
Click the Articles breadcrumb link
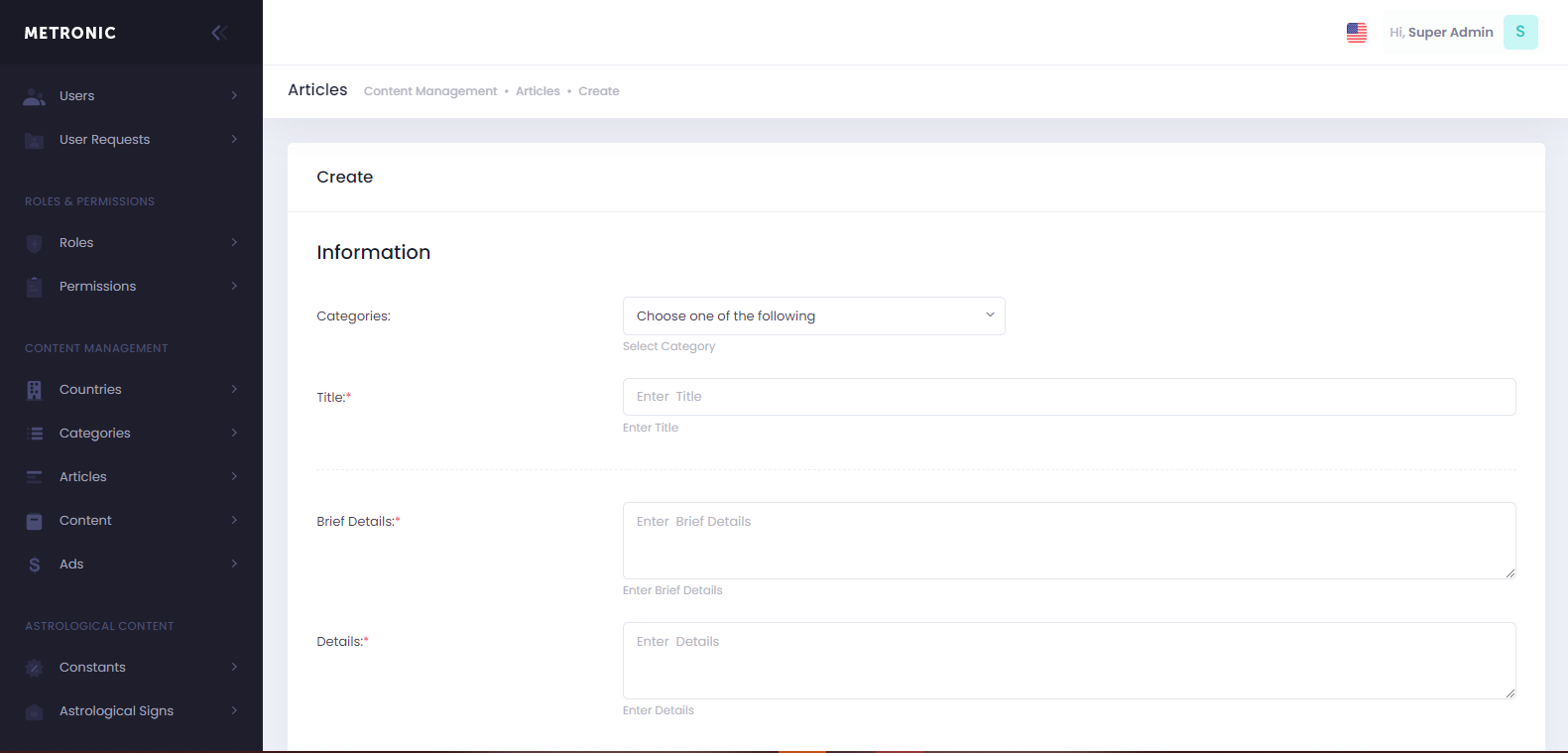538,91
